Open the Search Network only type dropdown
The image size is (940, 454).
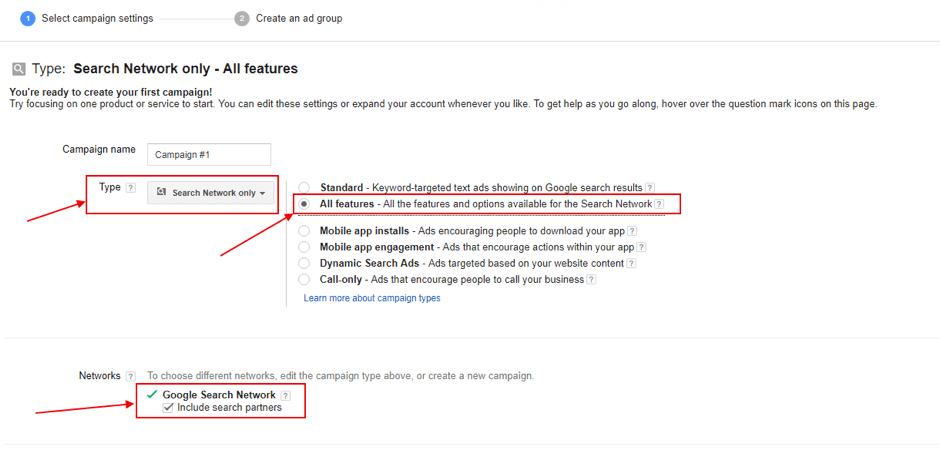[212, 193]
